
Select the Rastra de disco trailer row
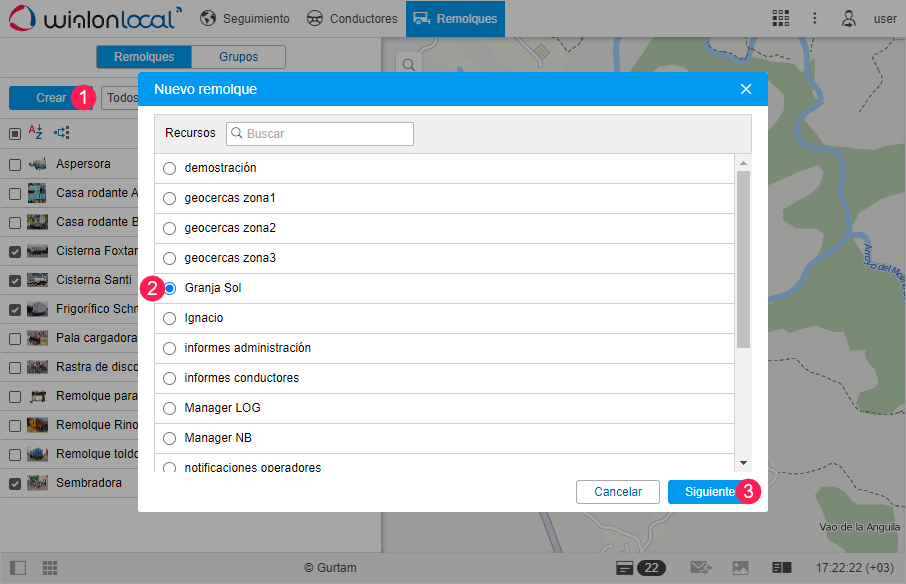click(x=69, y=367)
